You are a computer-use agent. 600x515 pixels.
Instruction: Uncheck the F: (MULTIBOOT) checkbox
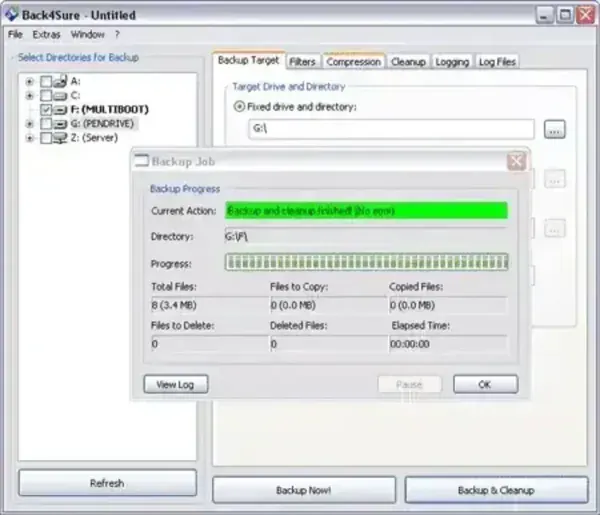[46, 110]
